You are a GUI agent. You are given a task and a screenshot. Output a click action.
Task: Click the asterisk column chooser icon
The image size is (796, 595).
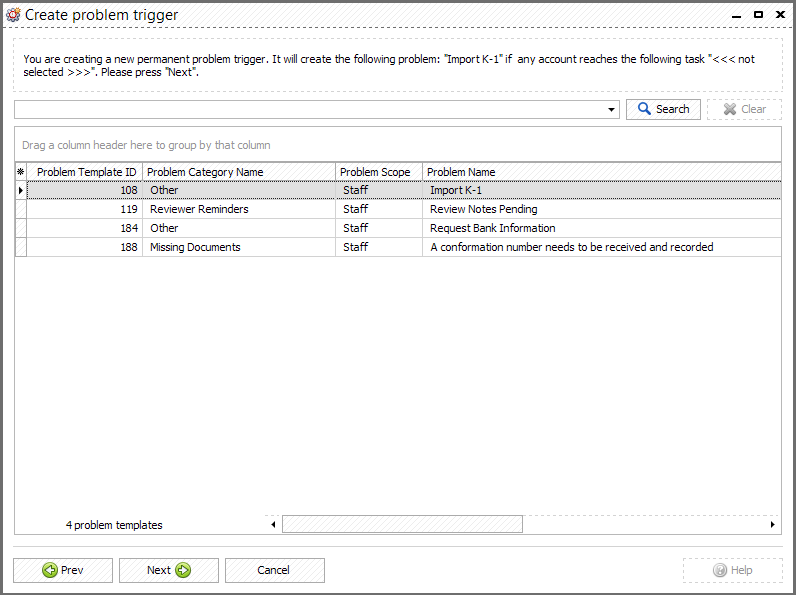pos(21,172)
